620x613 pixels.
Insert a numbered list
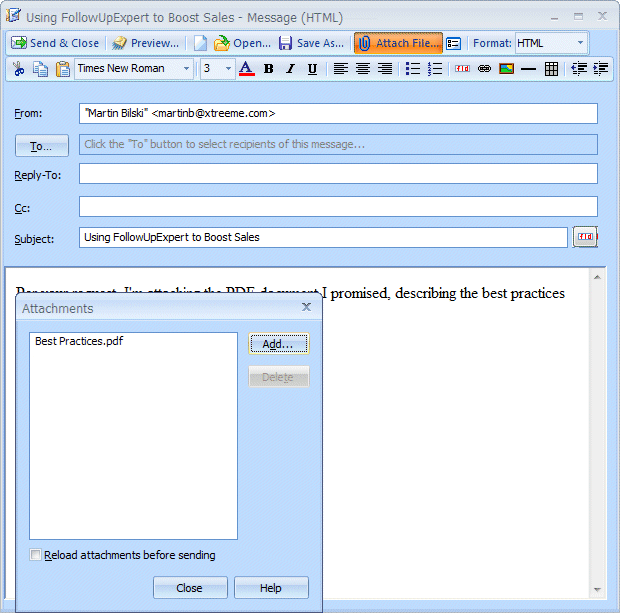point(435,69)
